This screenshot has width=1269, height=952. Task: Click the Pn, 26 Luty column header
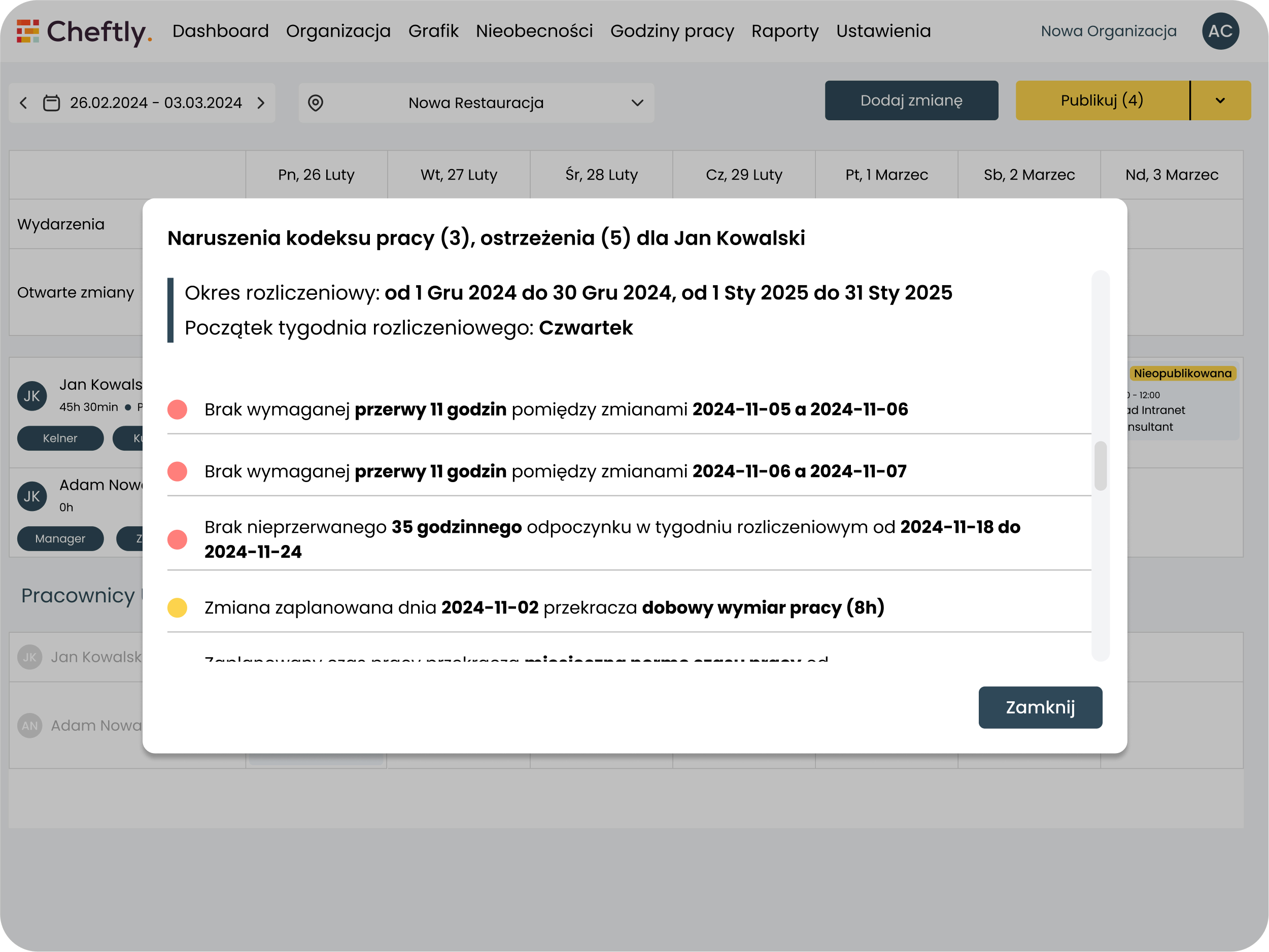tap(316, 175)
